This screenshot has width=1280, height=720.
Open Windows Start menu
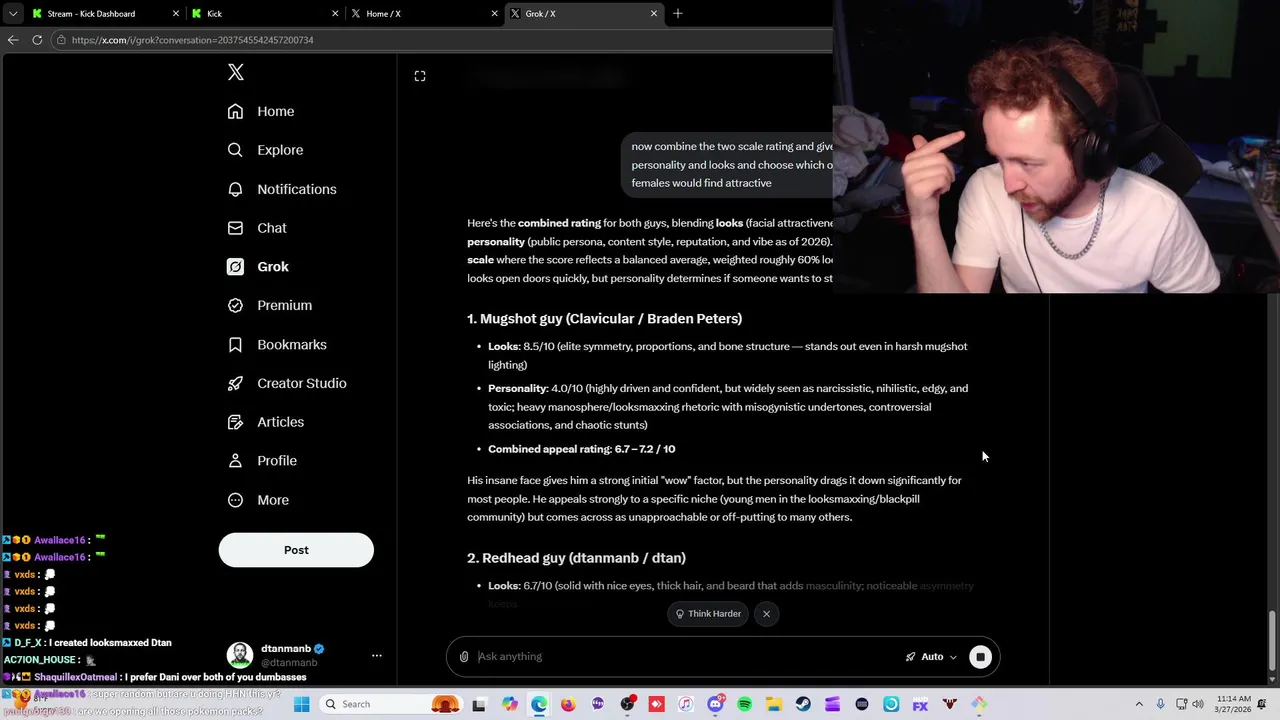tap(301, 704)
